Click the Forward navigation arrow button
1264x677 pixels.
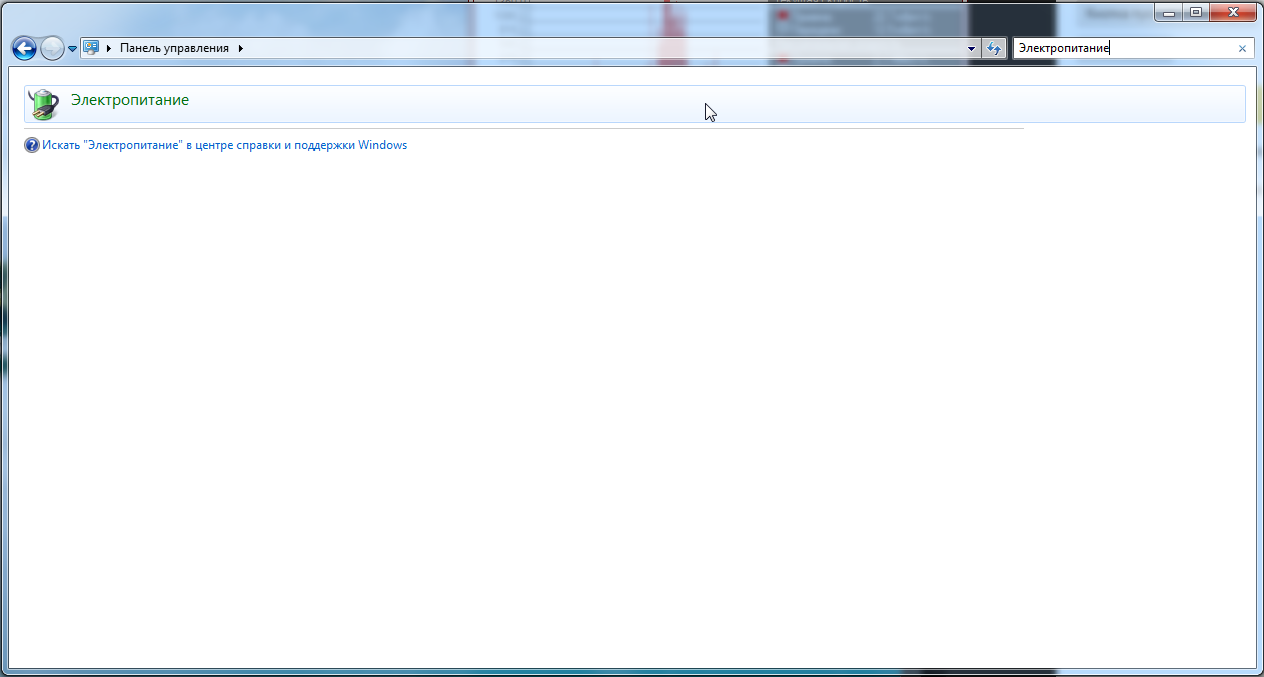[x=52, y=48]
